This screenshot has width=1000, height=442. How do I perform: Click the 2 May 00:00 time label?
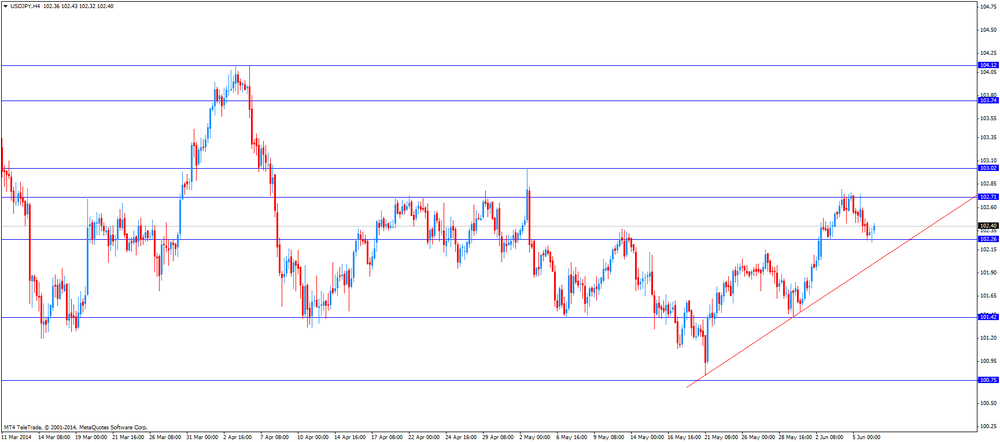(534, 438)
